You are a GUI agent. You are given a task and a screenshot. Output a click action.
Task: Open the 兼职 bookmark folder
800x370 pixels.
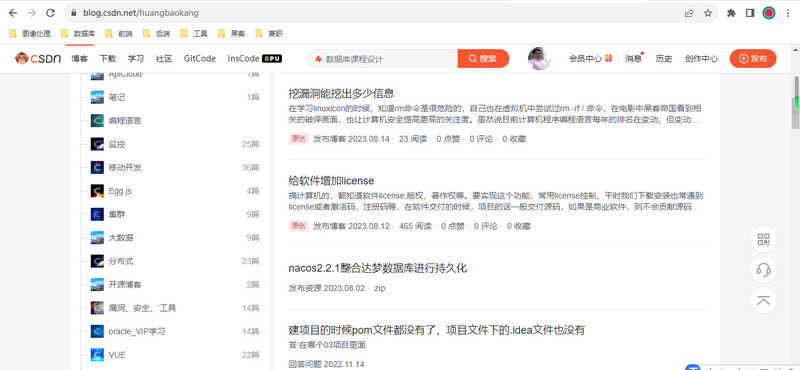point(269,34)
